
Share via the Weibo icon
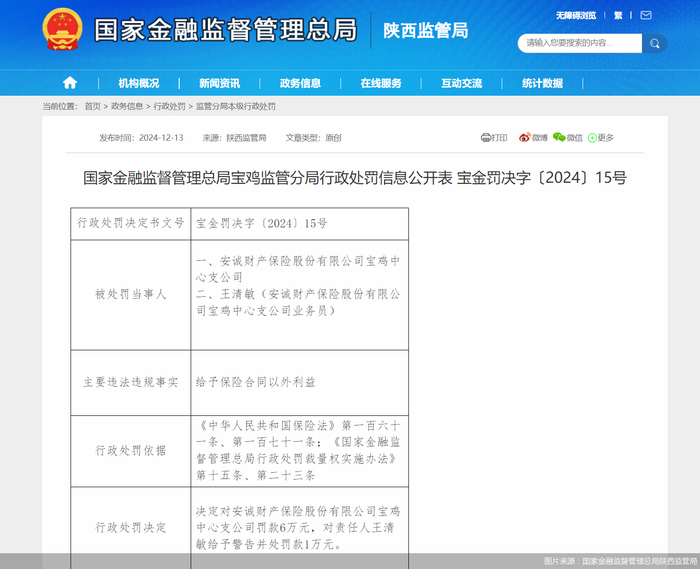(525, 137)
